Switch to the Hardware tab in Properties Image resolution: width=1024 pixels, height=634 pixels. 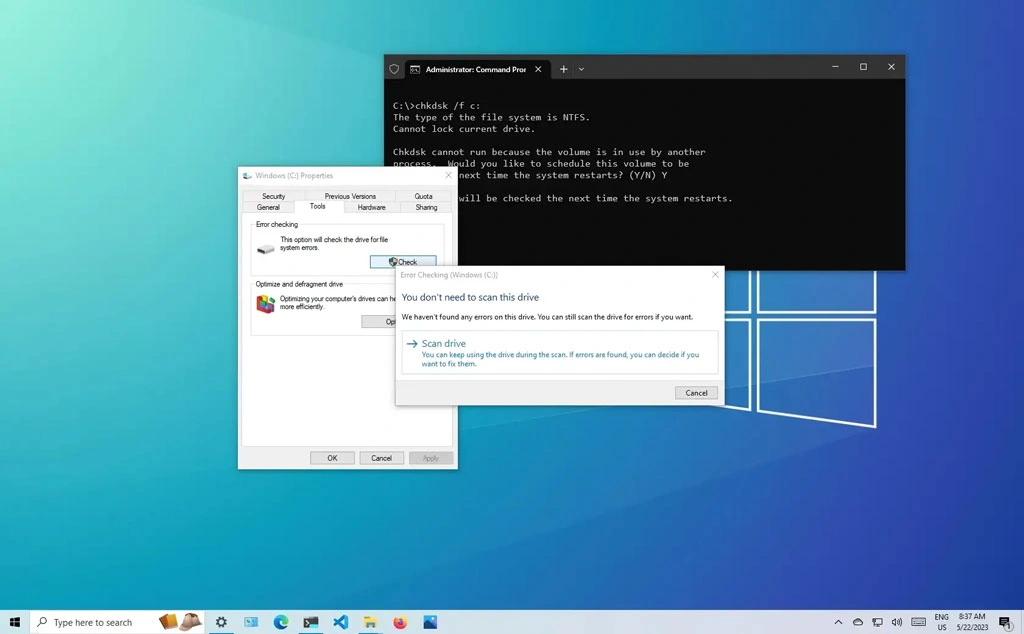(371, 207)
